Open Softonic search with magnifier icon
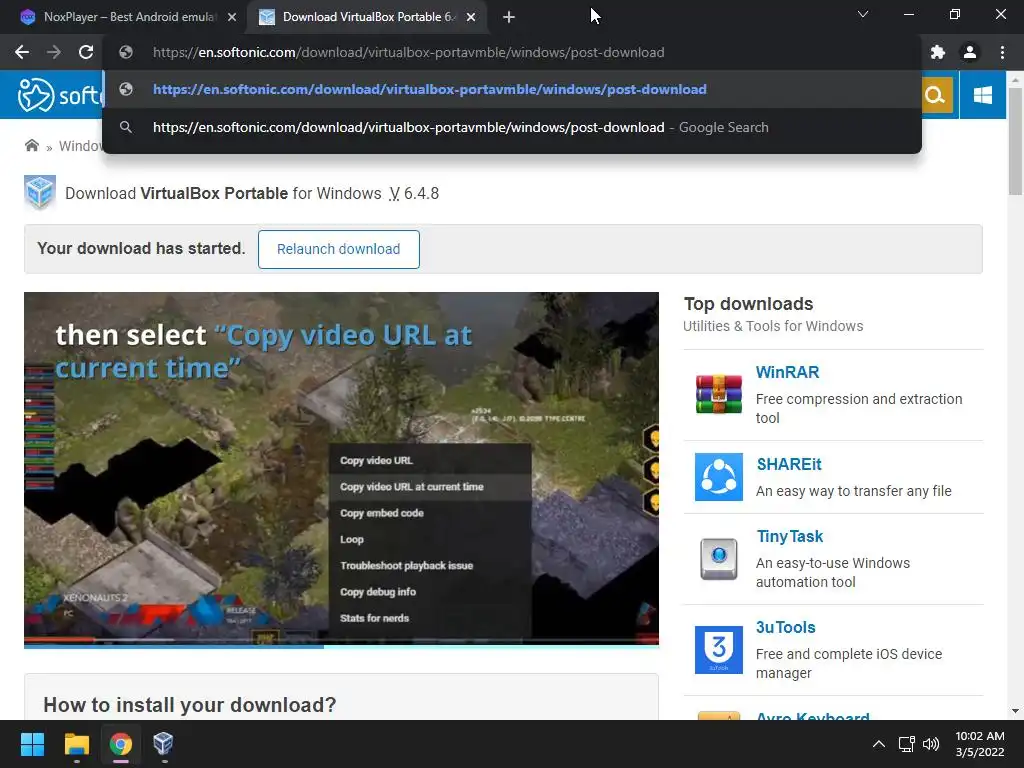Image resolution: width=1024 pixels, height=768 pixels. tap(936, 95)
